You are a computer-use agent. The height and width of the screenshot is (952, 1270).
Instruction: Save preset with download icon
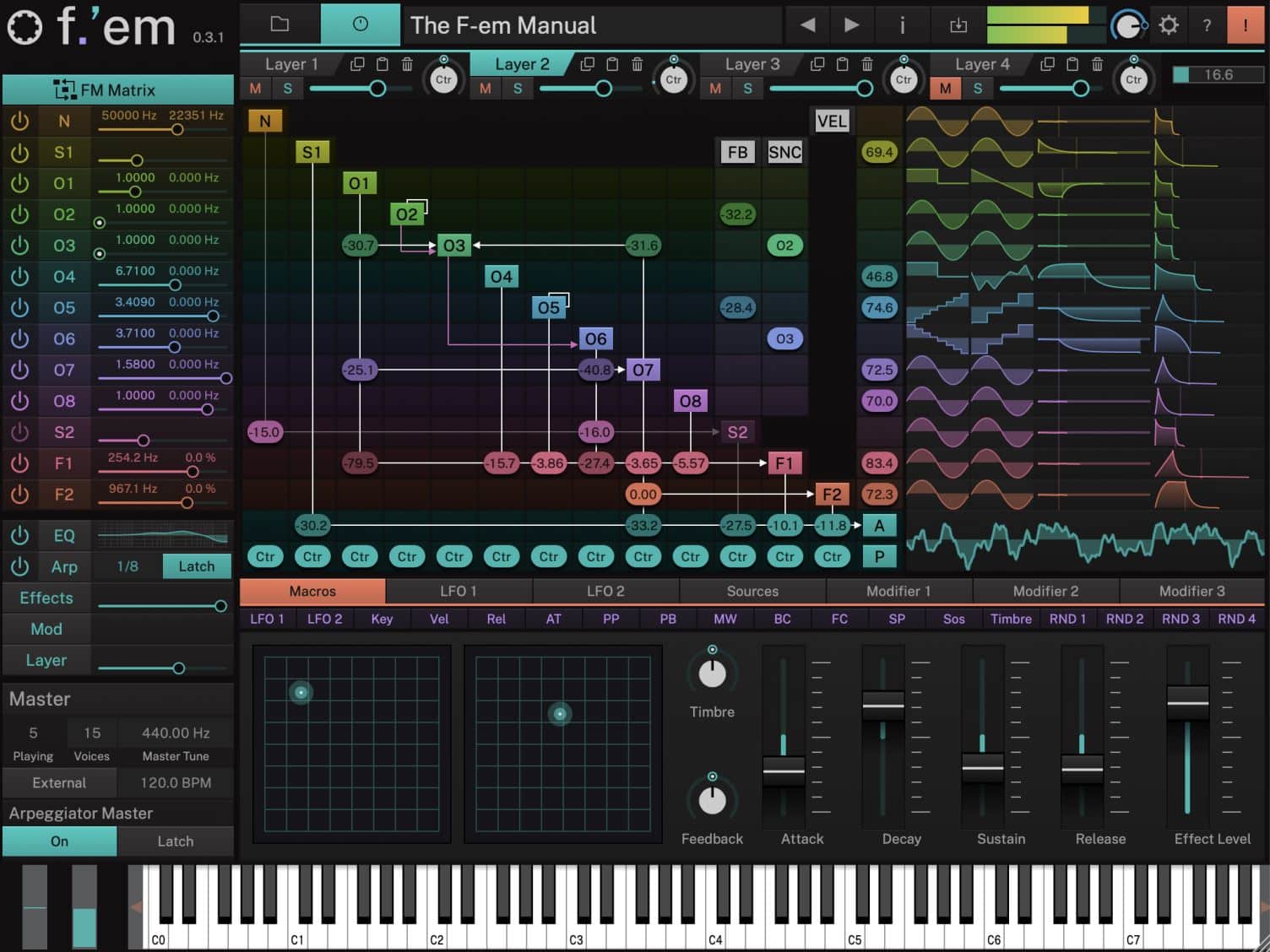958,25
